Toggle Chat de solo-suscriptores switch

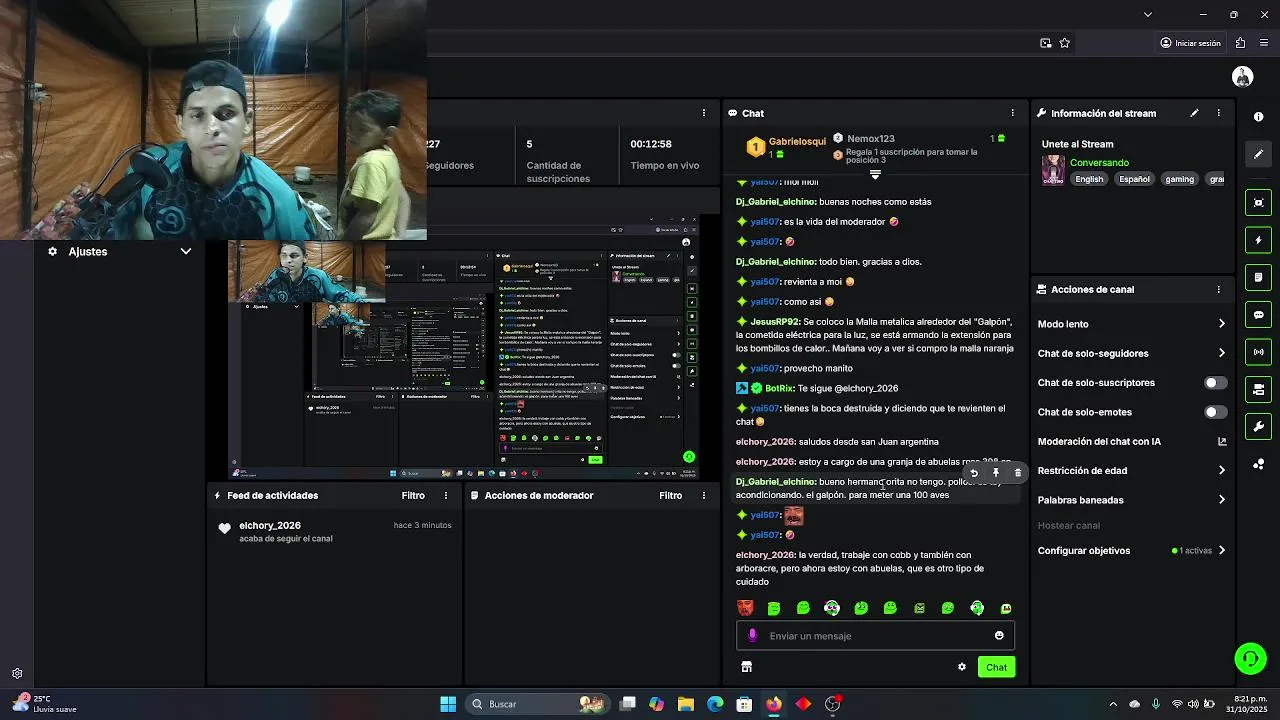coord(1215,383)
